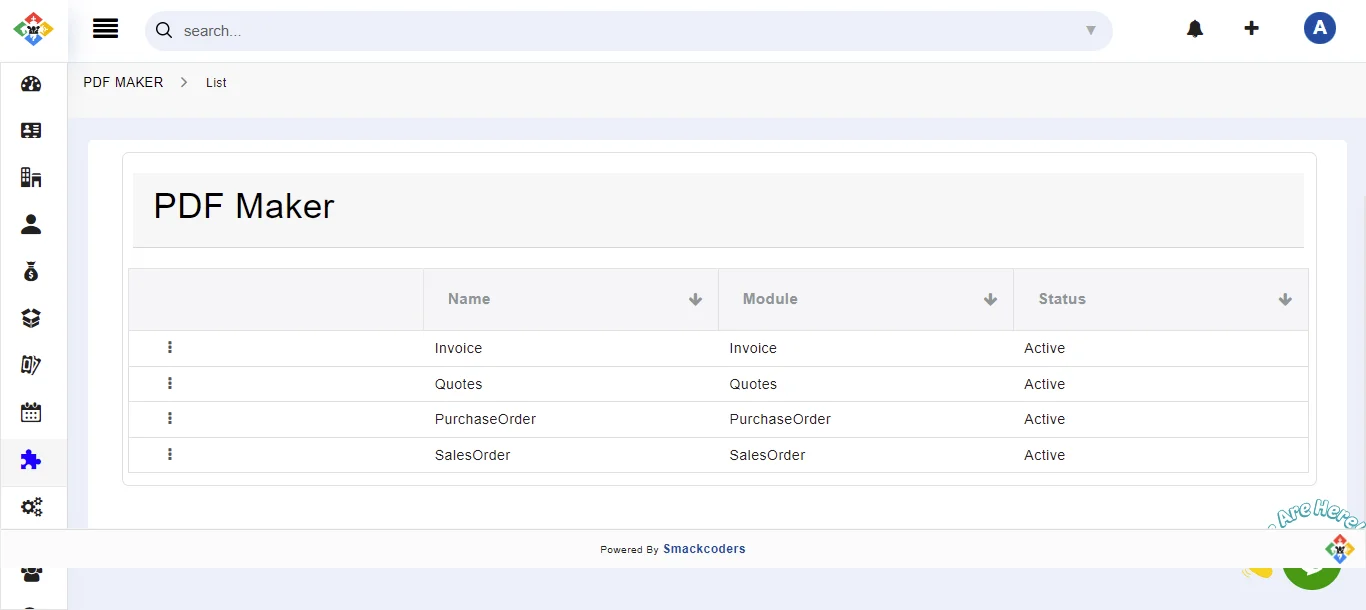Click the contact card icon in sidebar

pos(31,131)
